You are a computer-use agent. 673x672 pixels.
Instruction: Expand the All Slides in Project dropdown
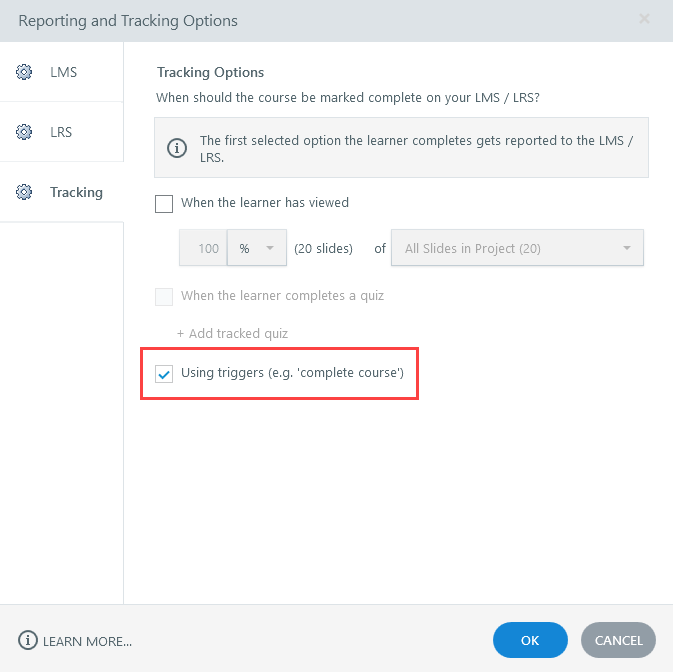tap(517, 248)
